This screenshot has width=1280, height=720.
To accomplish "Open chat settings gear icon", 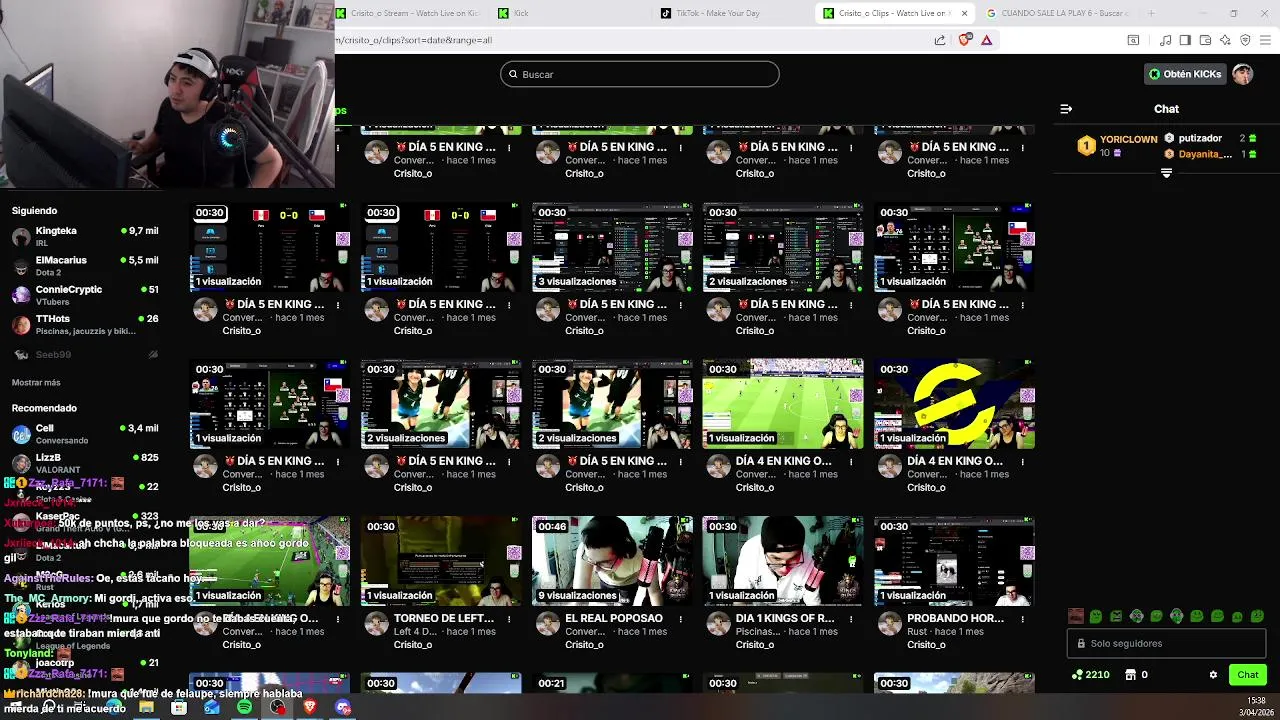I will (1213, 675).
